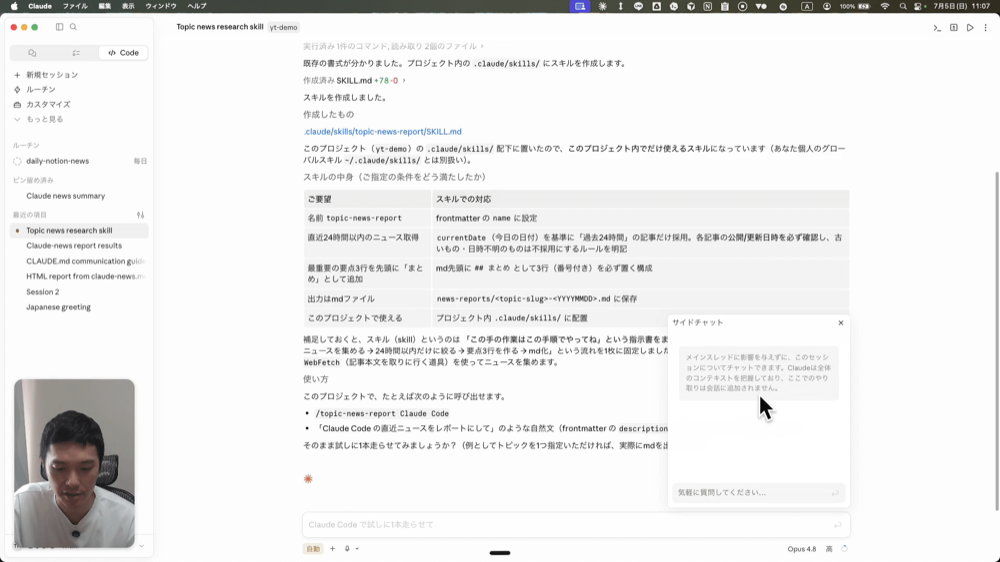Screen dimensions: 1000x562
Task: Click the microphone icon below prompt
Action: point(347,549)
